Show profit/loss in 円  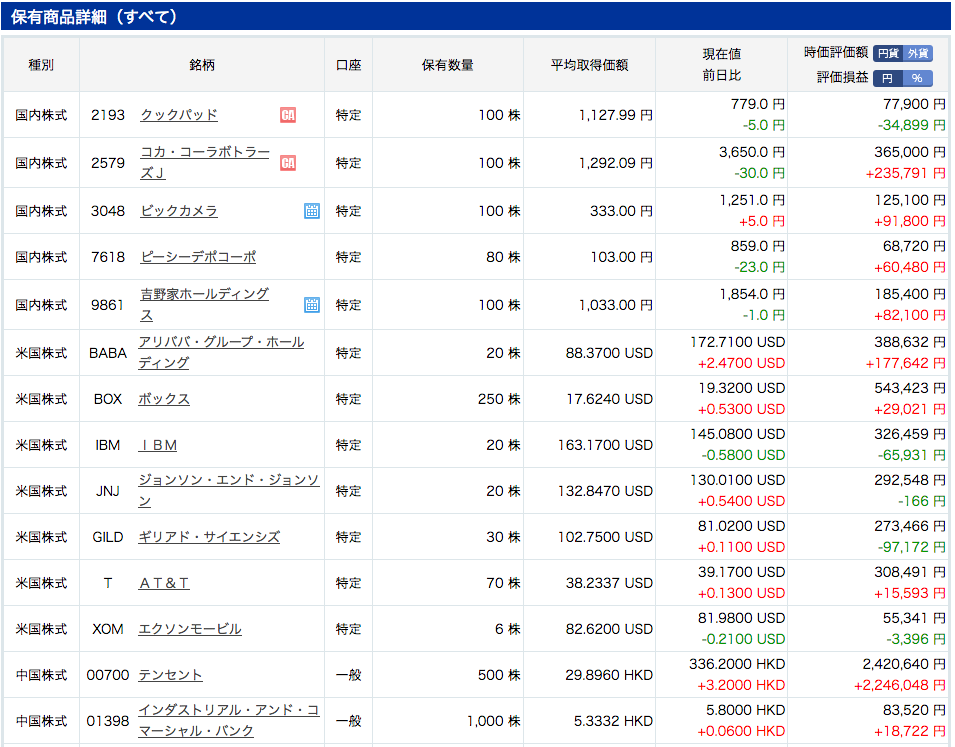(888, 78)
